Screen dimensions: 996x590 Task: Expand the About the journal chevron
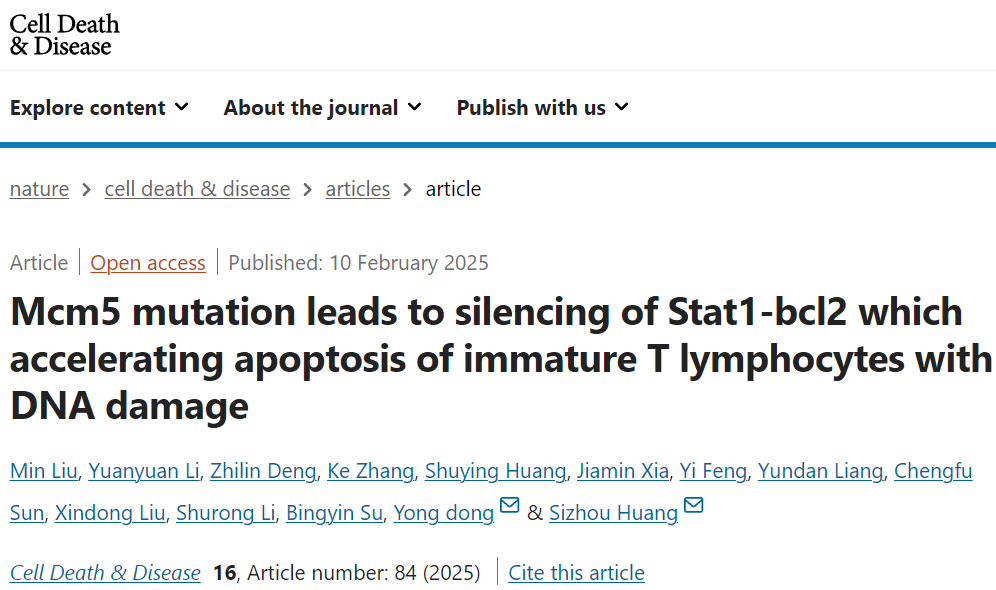tap(414, 107)
